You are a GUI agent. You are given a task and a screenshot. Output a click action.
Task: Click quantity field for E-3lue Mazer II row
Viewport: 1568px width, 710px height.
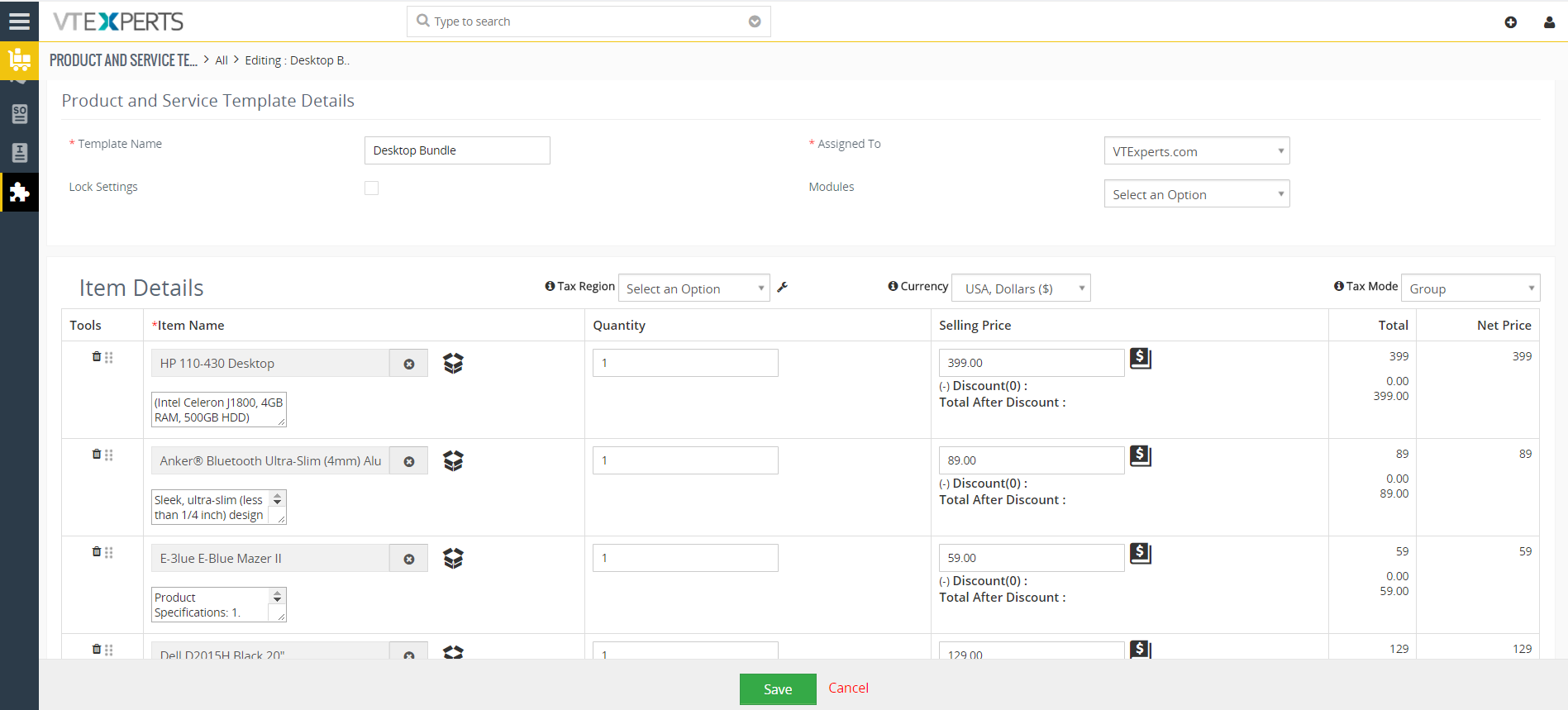pyautogui.click(x=685, y=558)
